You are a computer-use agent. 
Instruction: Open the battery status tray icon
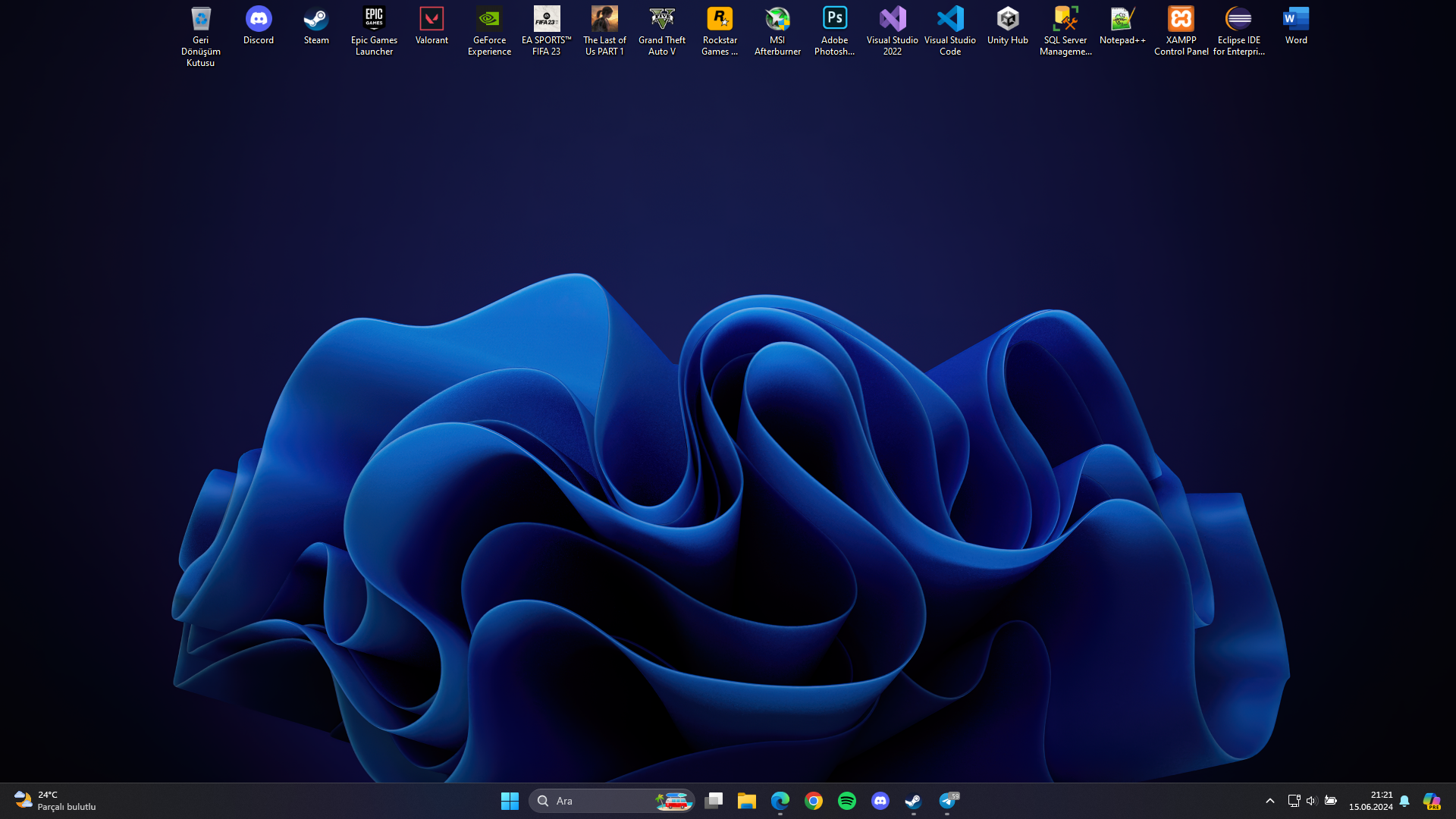tap(1331, 801)
